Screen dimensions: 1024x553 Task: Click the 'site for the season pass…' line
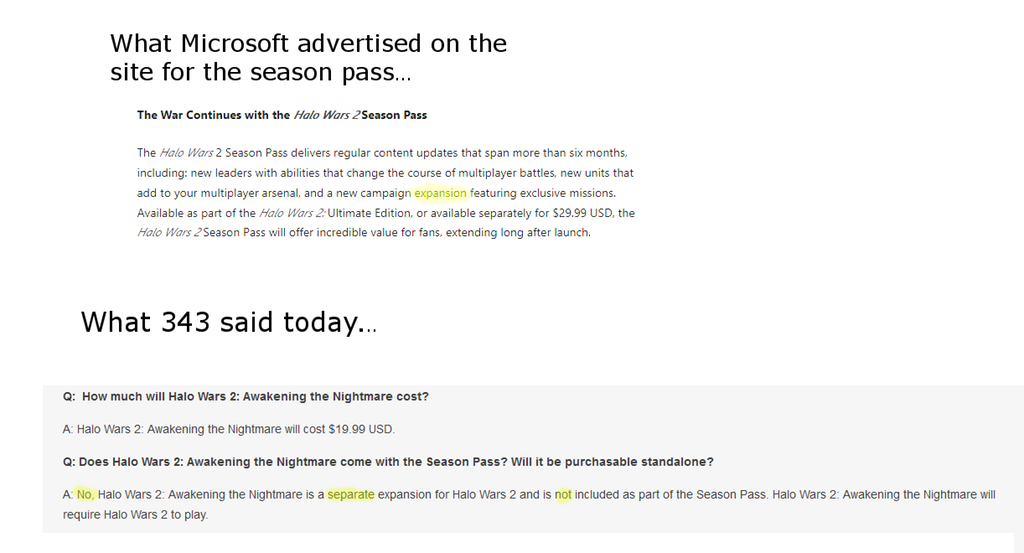pyautogui.click(x=261, y=72)
